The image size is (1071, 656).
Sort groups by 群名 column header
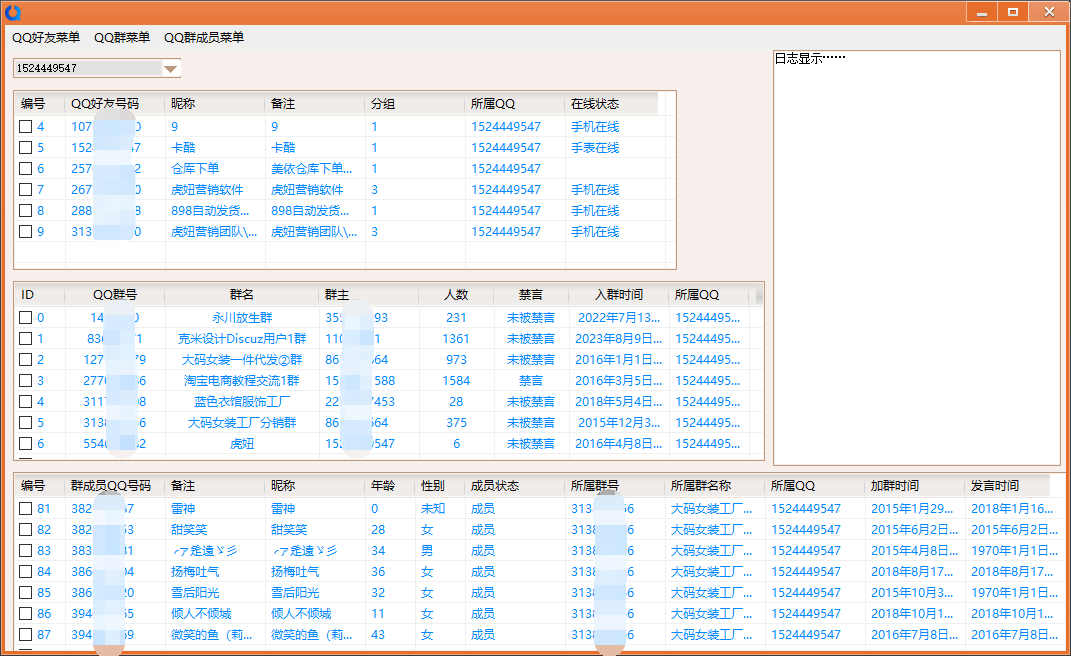[242, 295]
